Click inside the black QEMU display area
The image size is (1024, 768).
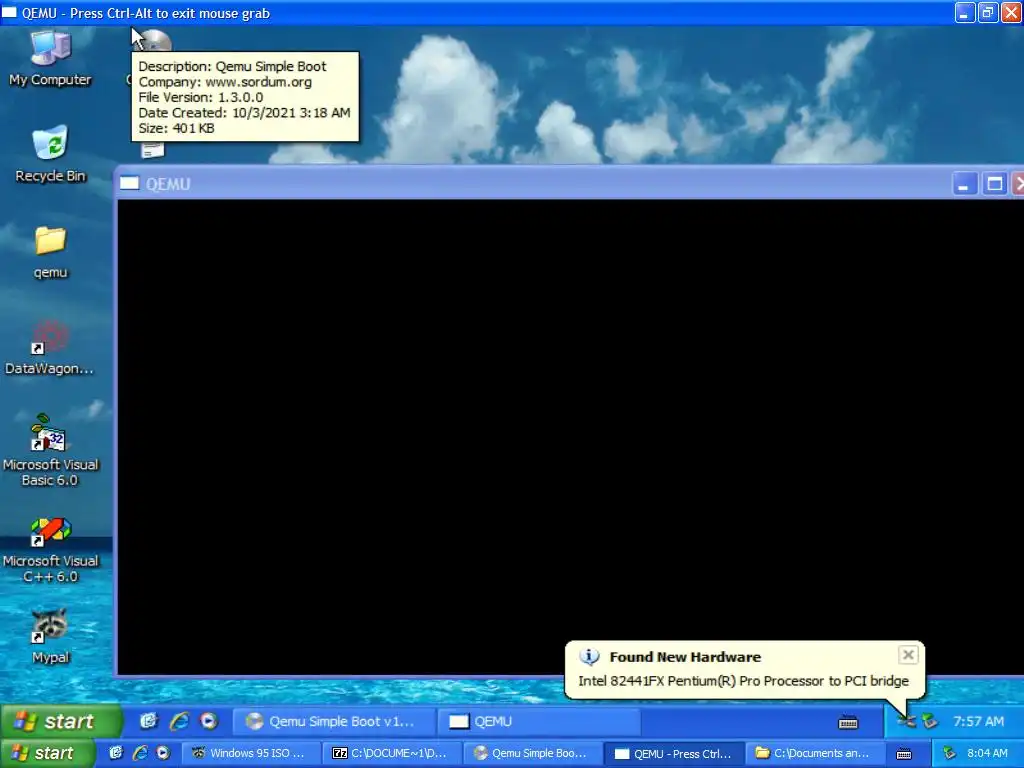pyautogui.click(x=569, y=436)
